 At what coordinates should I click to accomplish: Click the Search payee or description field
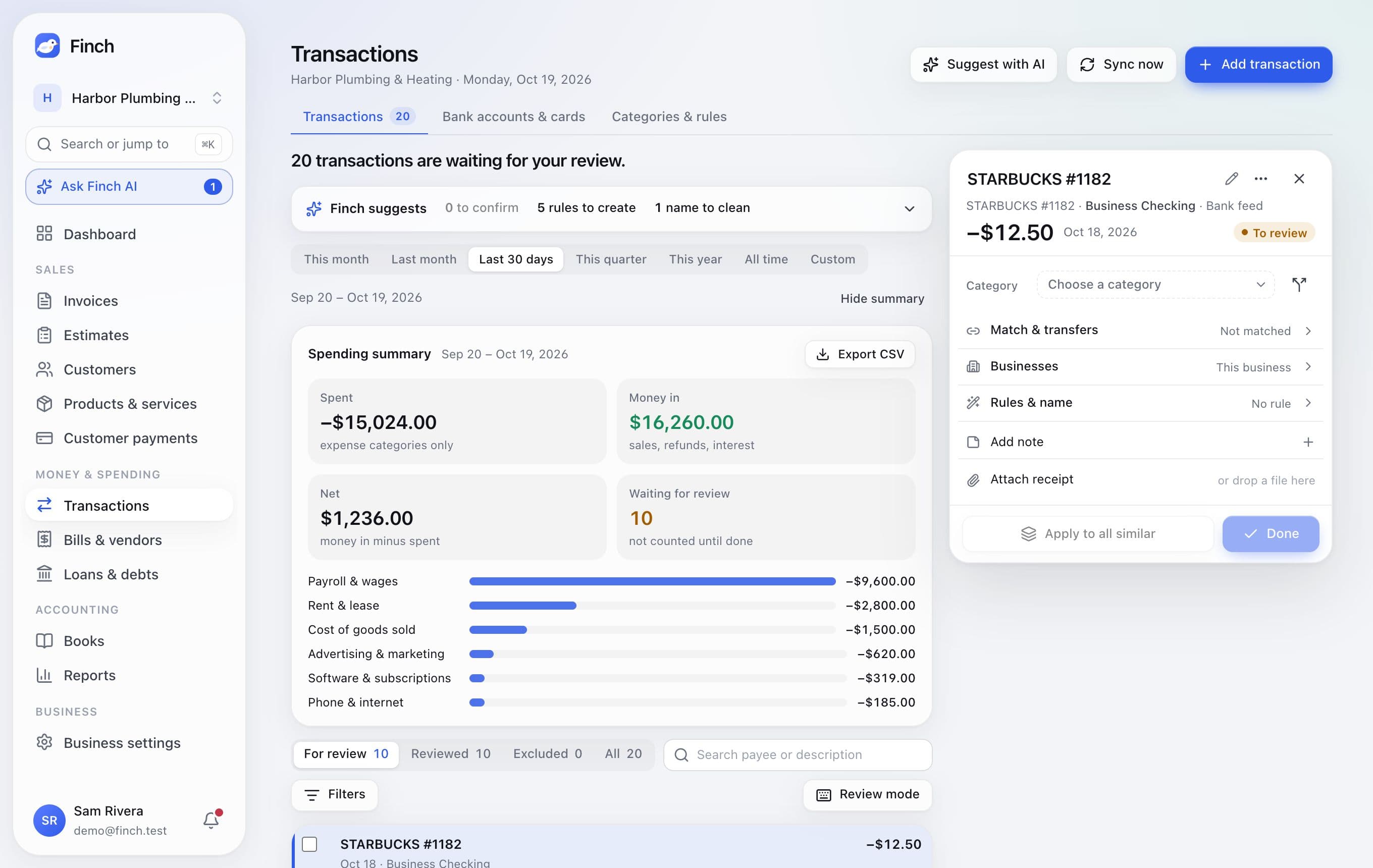pyautogui.click(x=798, y=754)
